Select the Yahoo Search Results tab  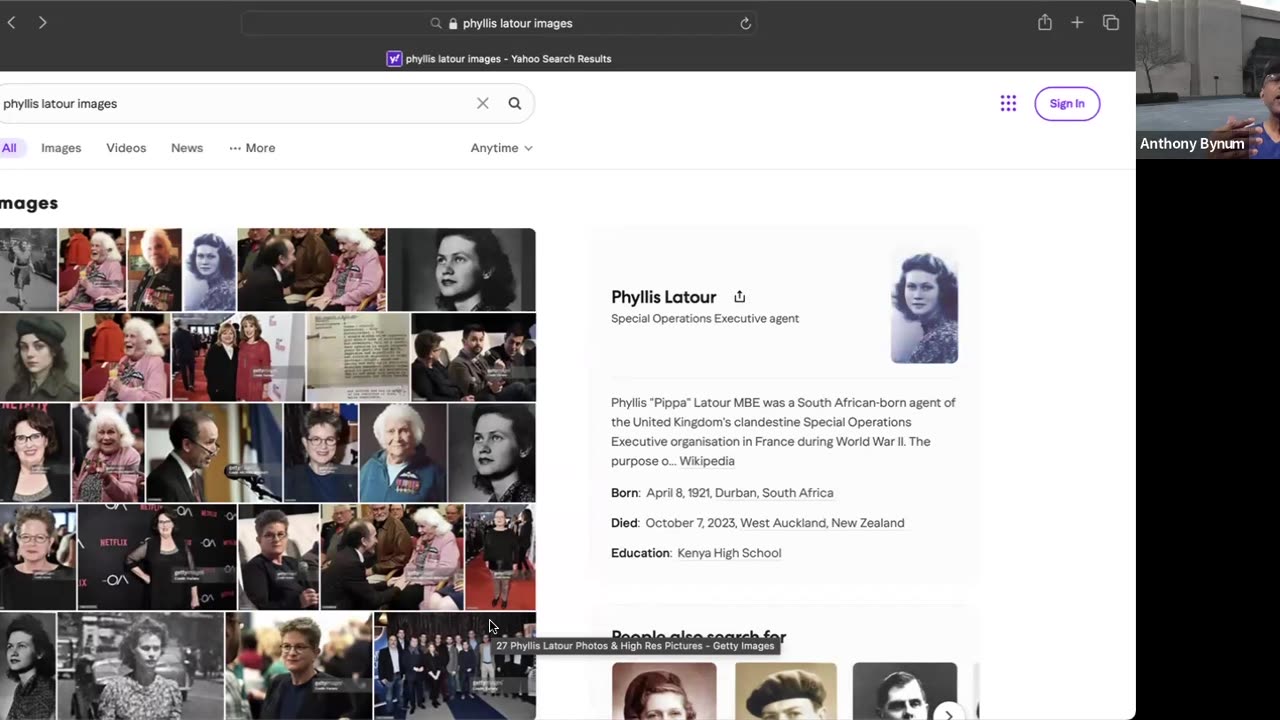[499, 59]
